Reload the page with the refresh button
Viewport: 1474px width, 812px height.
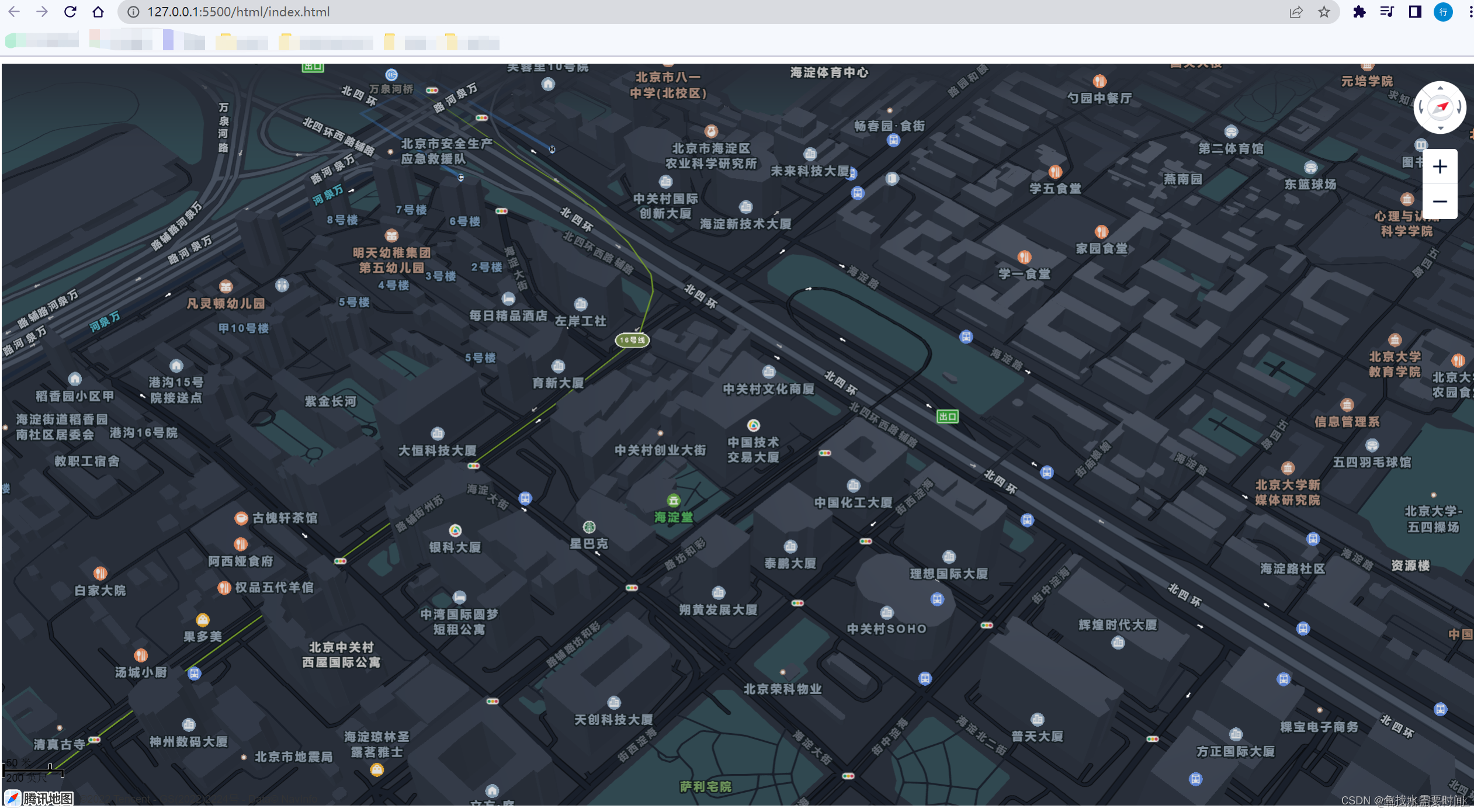[70, 12]
